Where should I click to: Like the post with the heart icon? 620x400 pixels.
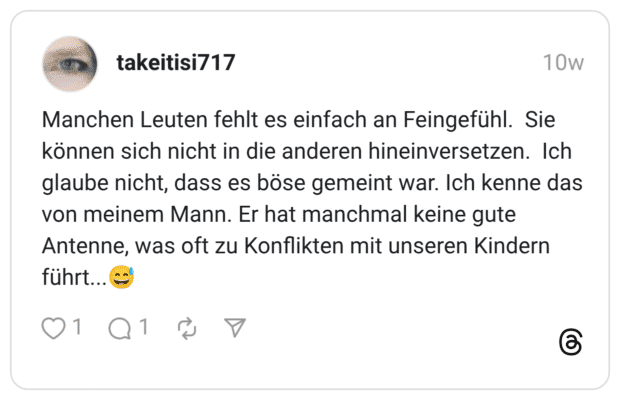click(x=53, y=328)
